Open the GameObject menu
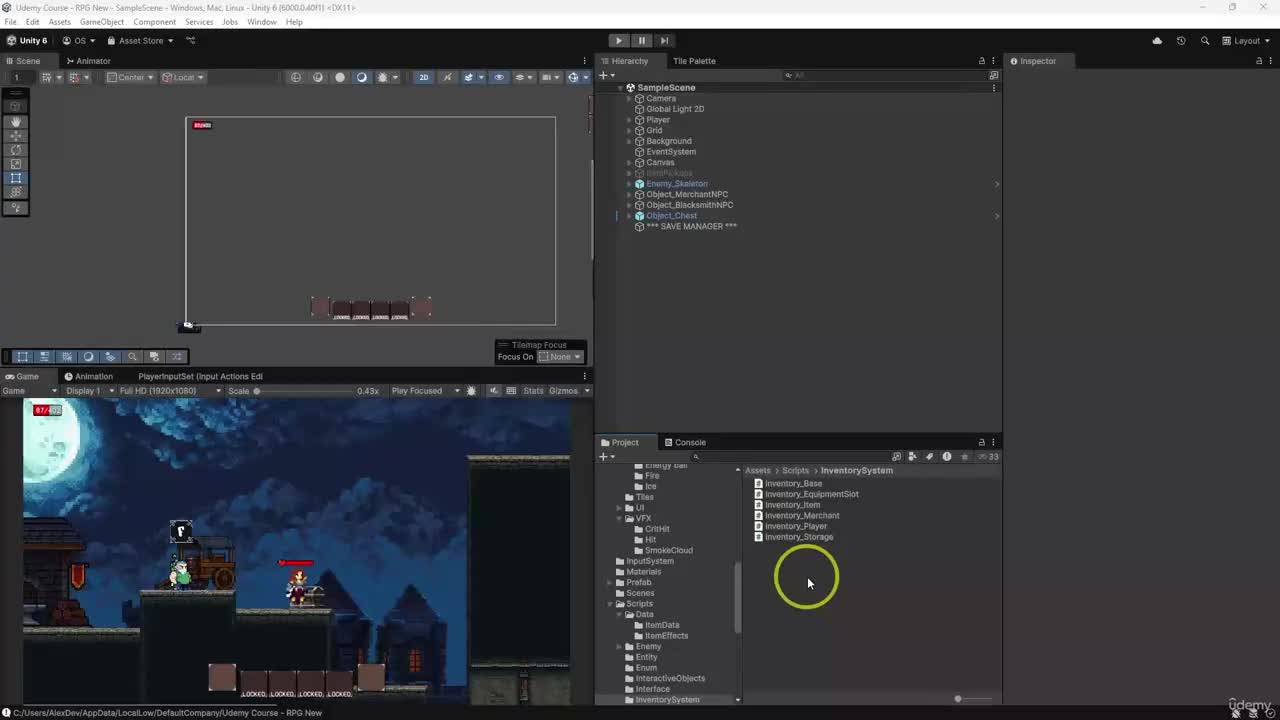Image resolution: width=1280 pixels, height=720 pixels. pos(102,22)
